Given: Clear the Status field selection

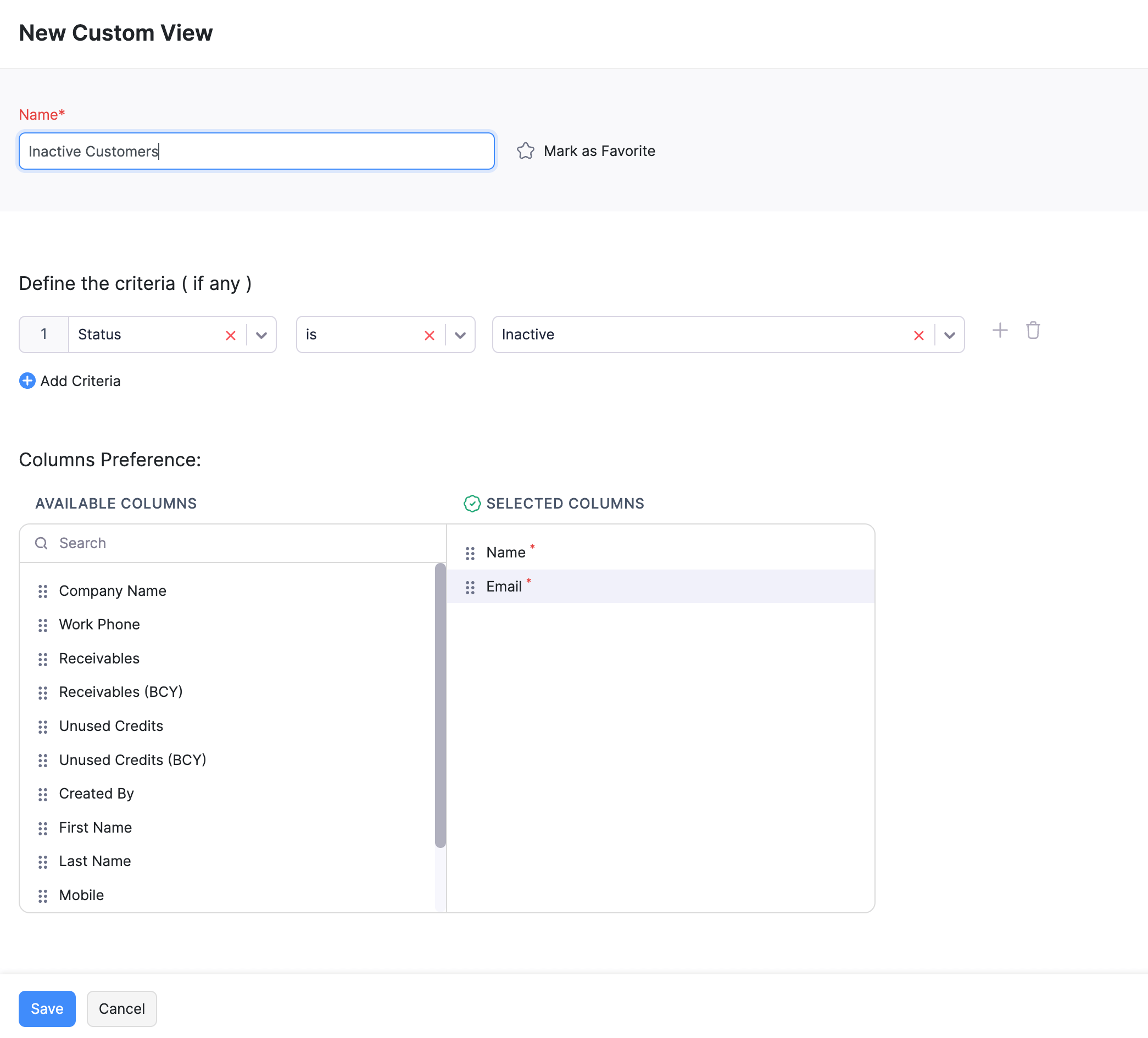Looking at the screenshot, I should [x=231, y=335].
